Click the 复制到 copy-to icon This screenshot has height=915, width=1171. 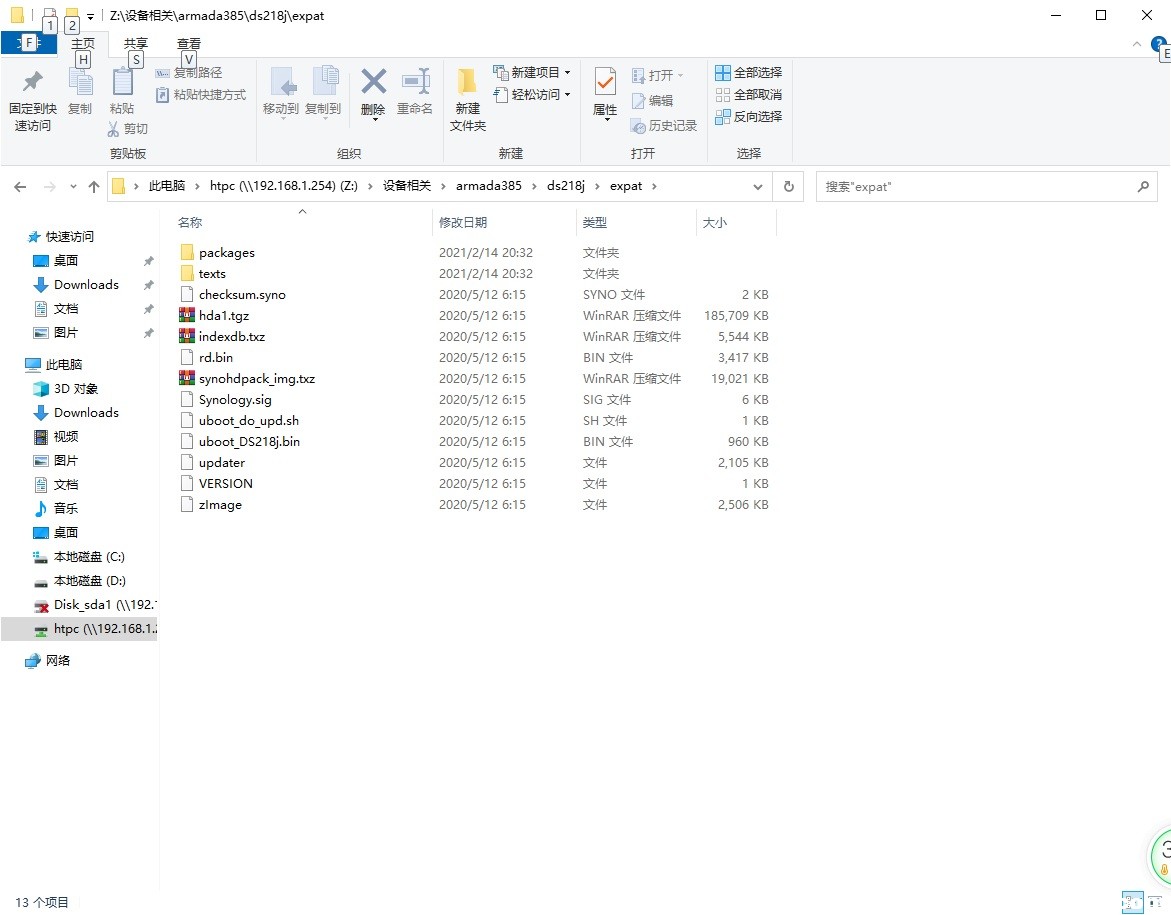(x=323, y=93)
